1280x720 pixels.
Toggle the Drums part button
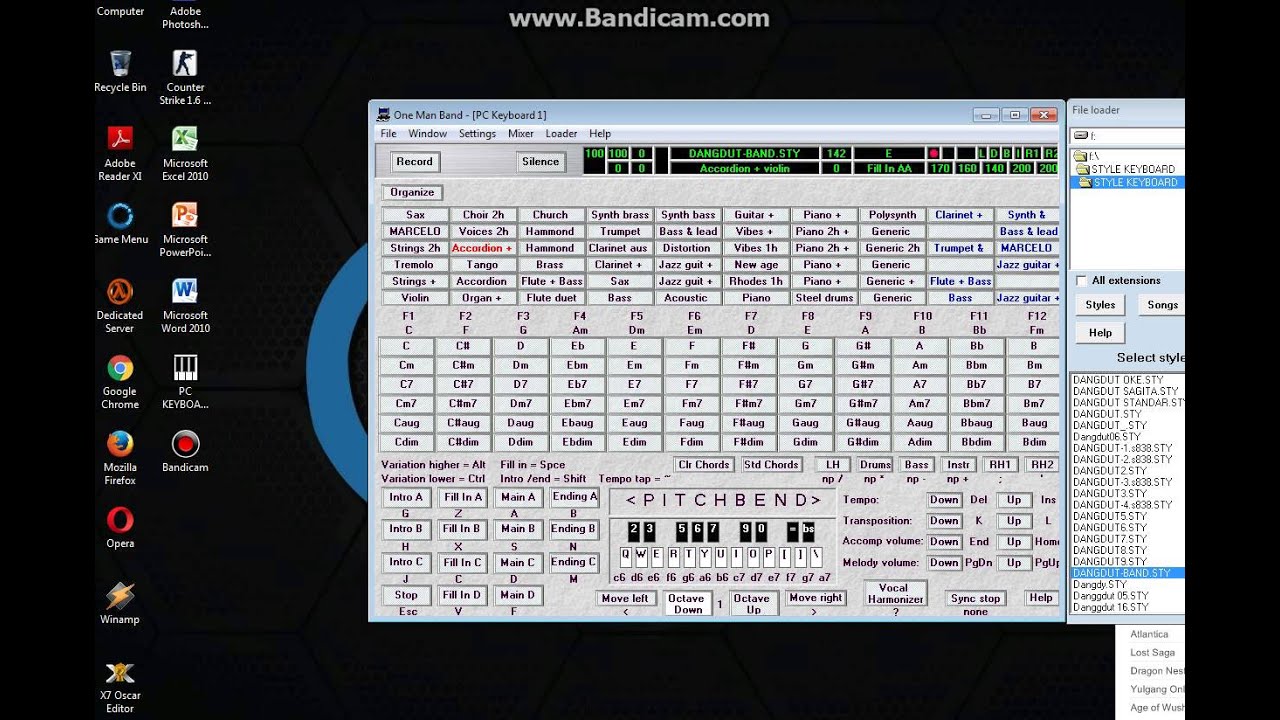[x=875, y=465]
